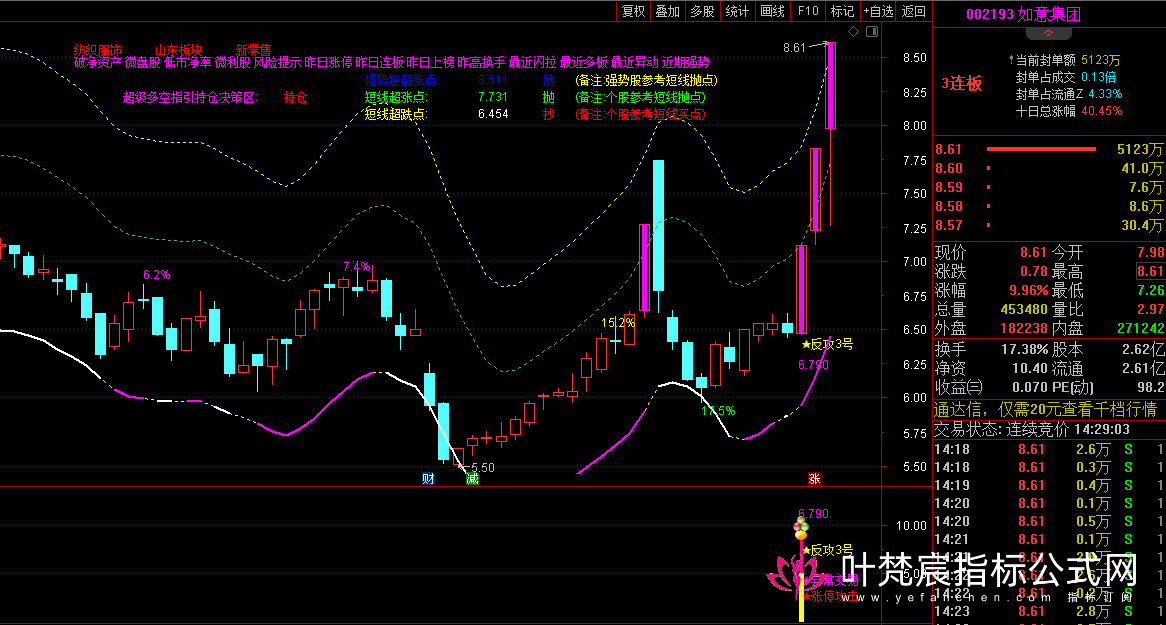
Task: Click the 破净资产 tag
Action: (x=97, y=62)
